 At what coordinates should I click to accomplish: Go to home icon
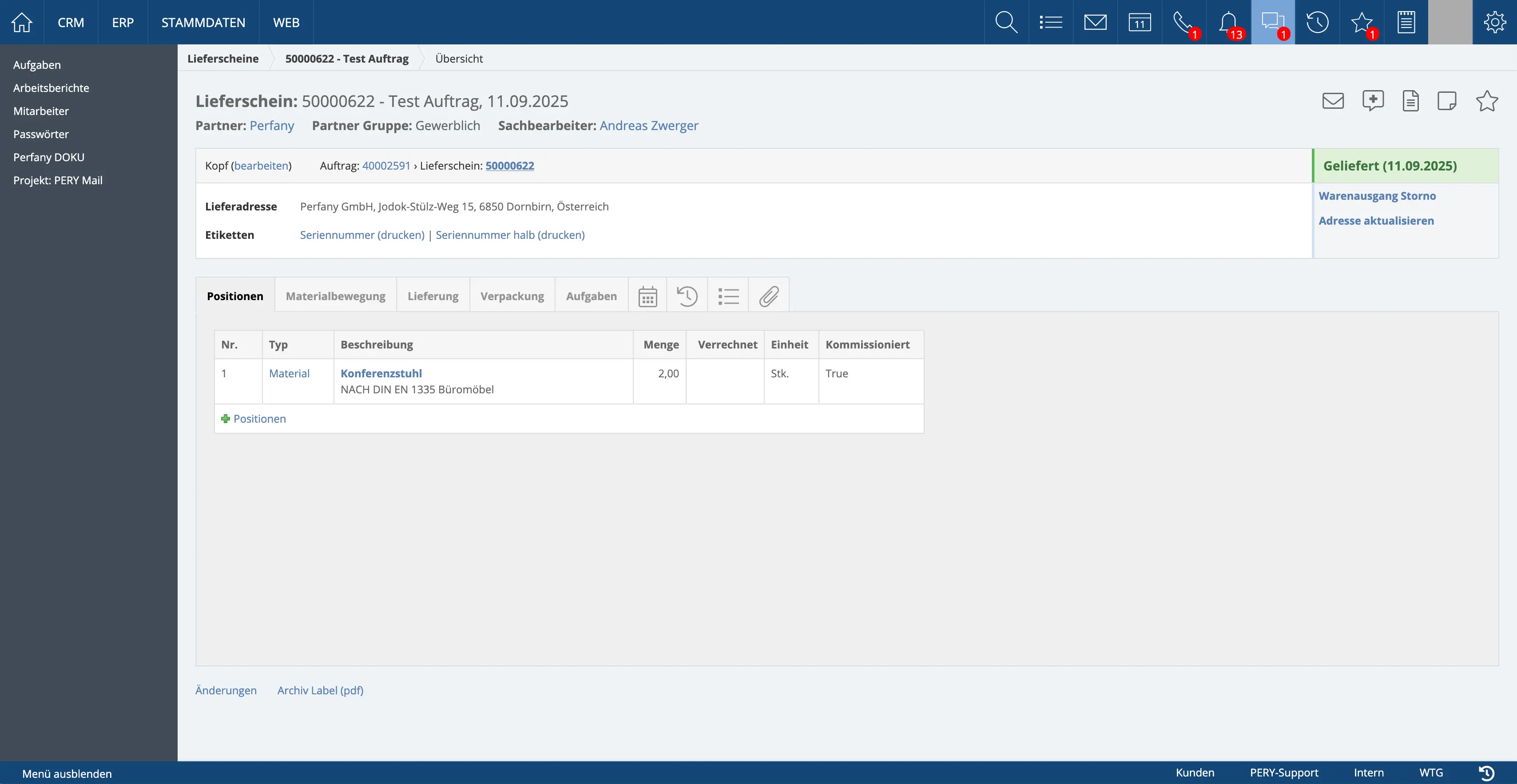point(22,22)
